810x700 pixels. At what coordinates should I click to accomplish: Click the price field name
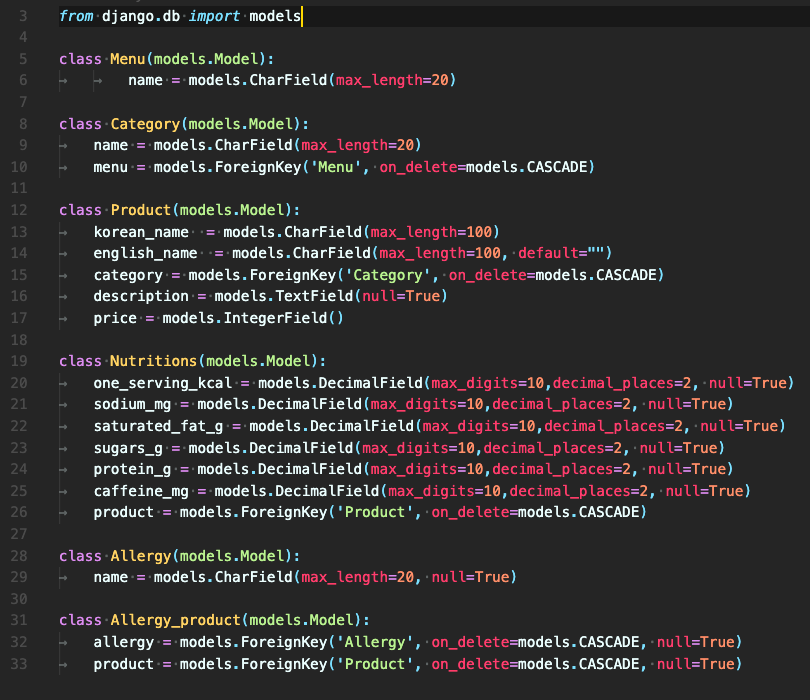point(115,318)
